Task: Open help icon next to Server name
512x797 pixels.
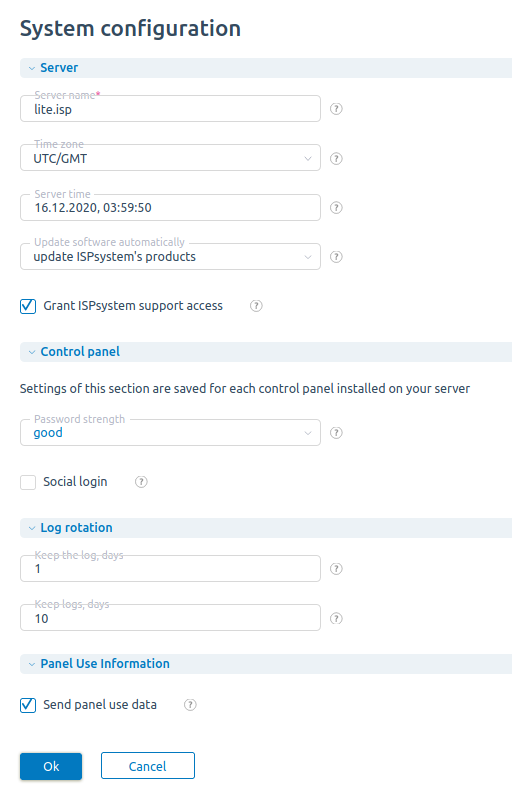Action: (336, 109)
